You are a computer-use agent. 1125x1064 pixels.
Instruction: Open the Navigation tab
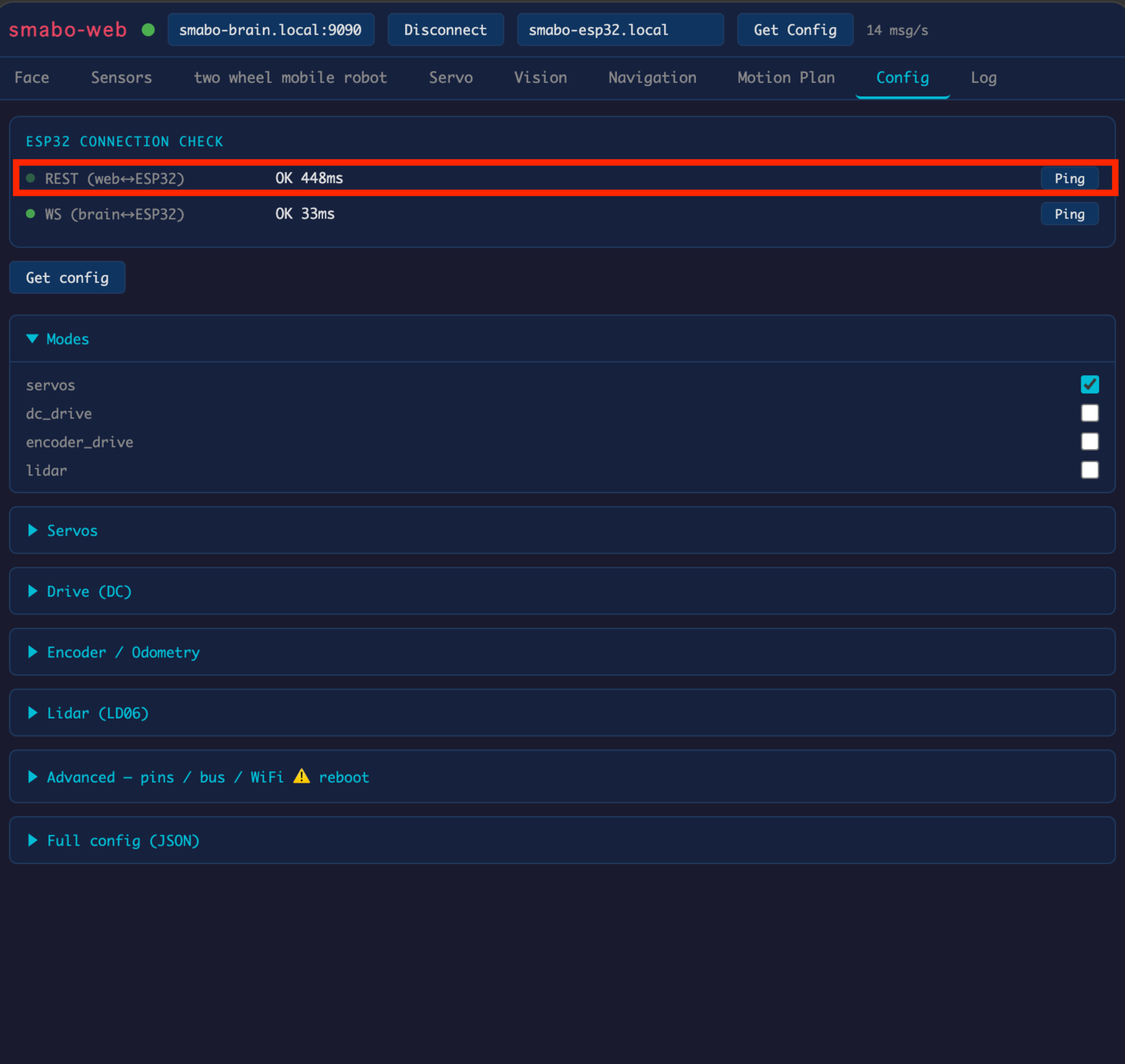tap(652, 78)
